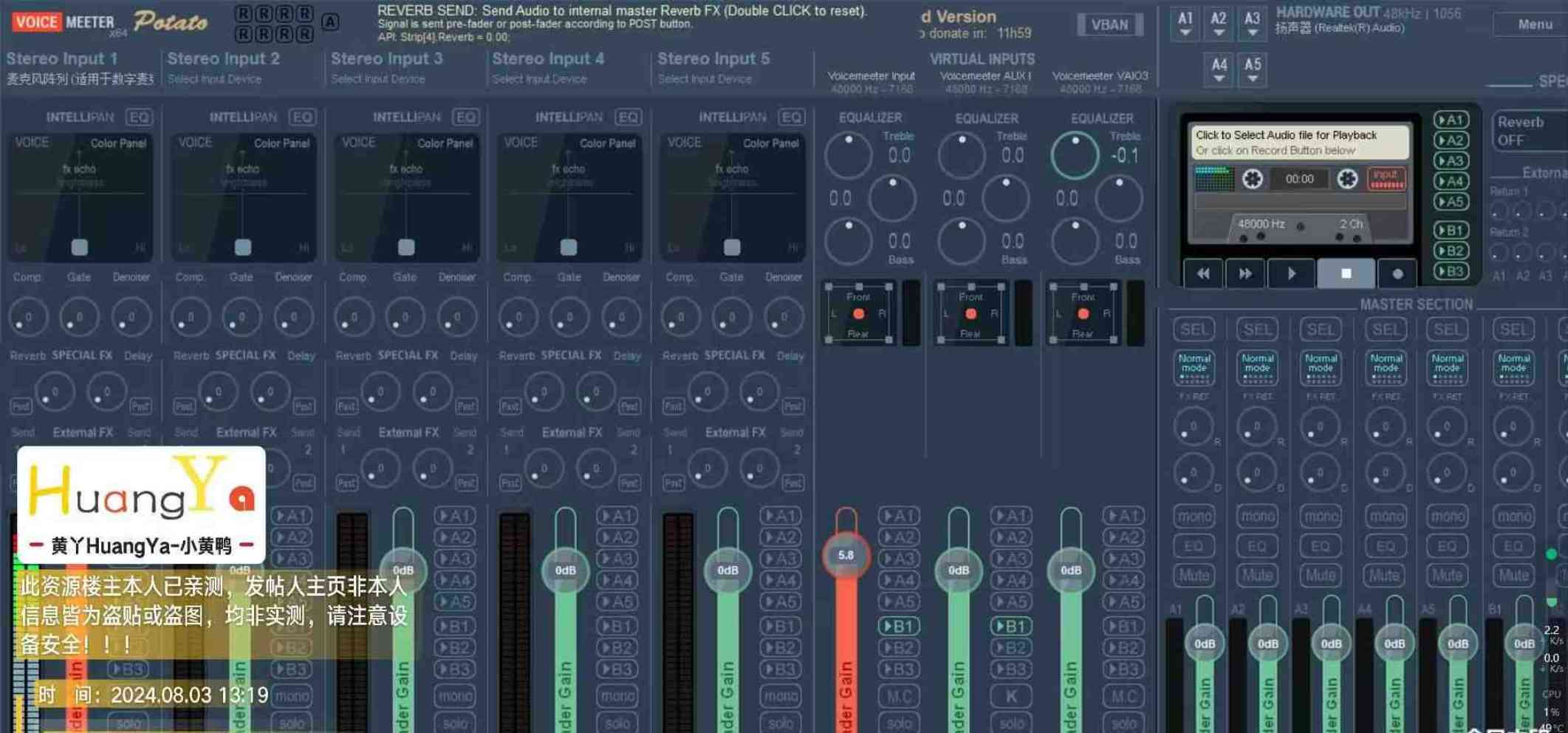The height and width of the screenshot is (733, 1568).
Task: Click SEL on master bus A1
Action: coord(1194,330)
